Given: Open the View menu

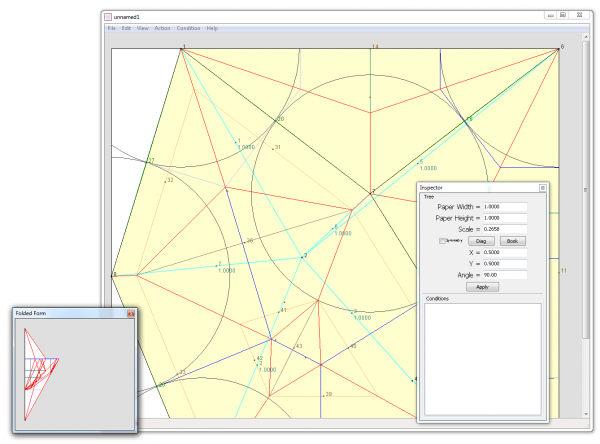Looking at the screenshot, I should click(142, 28).
